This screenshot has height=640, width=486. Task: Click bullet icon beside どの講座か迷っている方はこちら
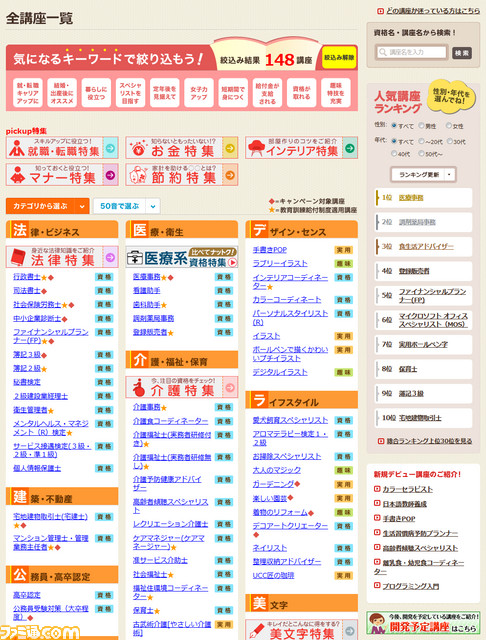click(380, 11)
